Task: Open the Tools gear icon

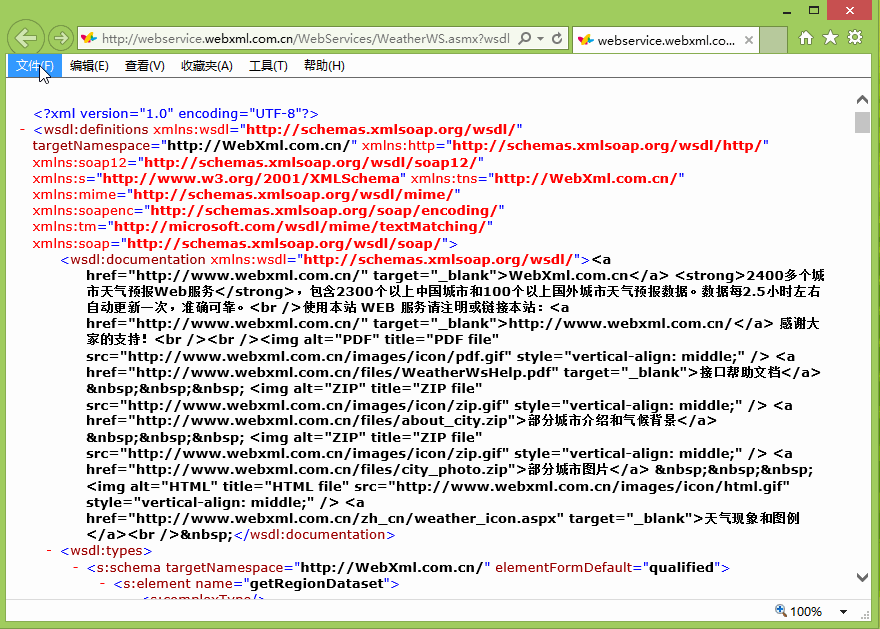Action: tap(855, 38)
